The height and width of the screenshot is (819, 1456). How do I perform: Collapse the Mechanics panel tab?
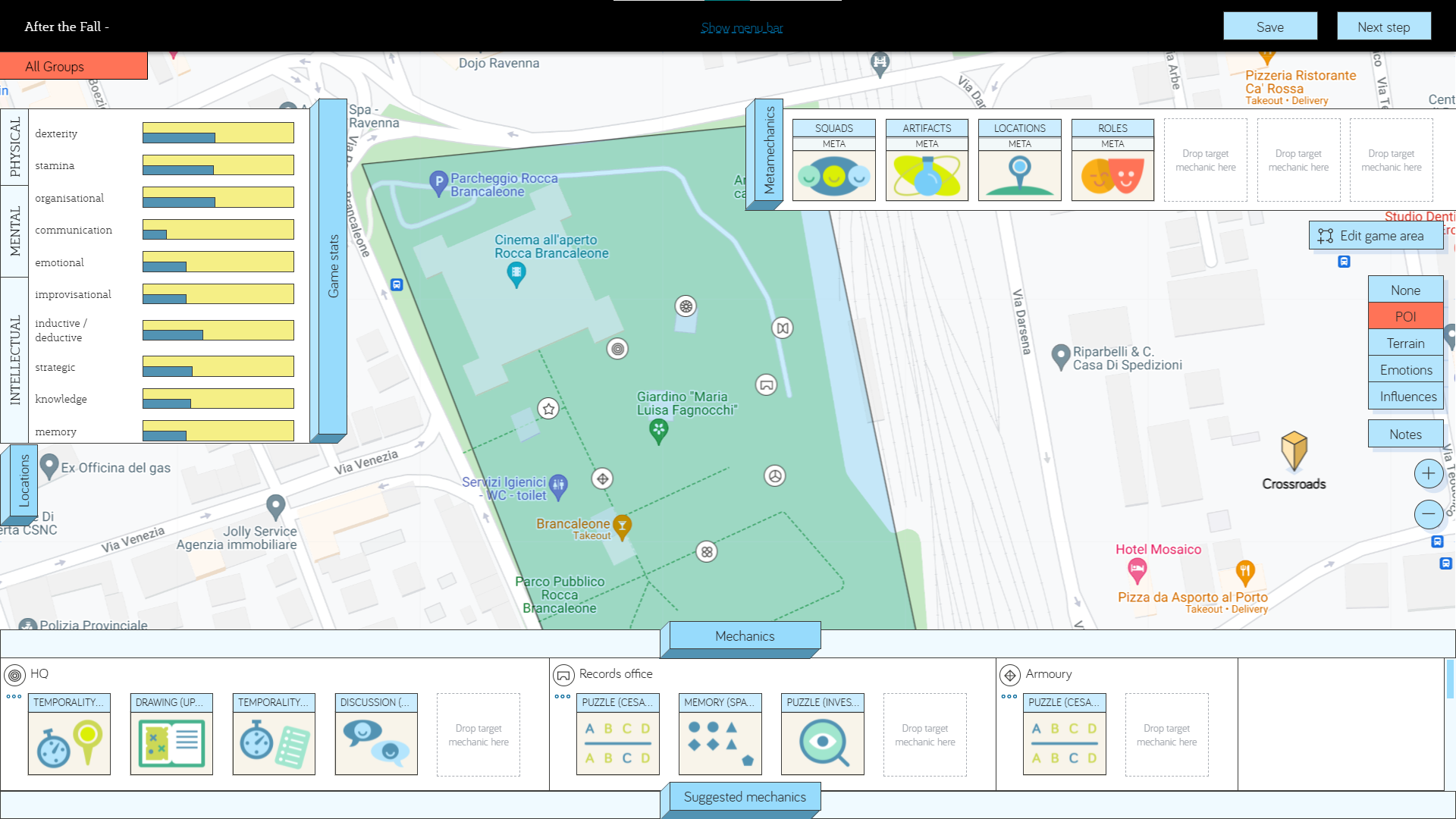click(x=744, y=636)
